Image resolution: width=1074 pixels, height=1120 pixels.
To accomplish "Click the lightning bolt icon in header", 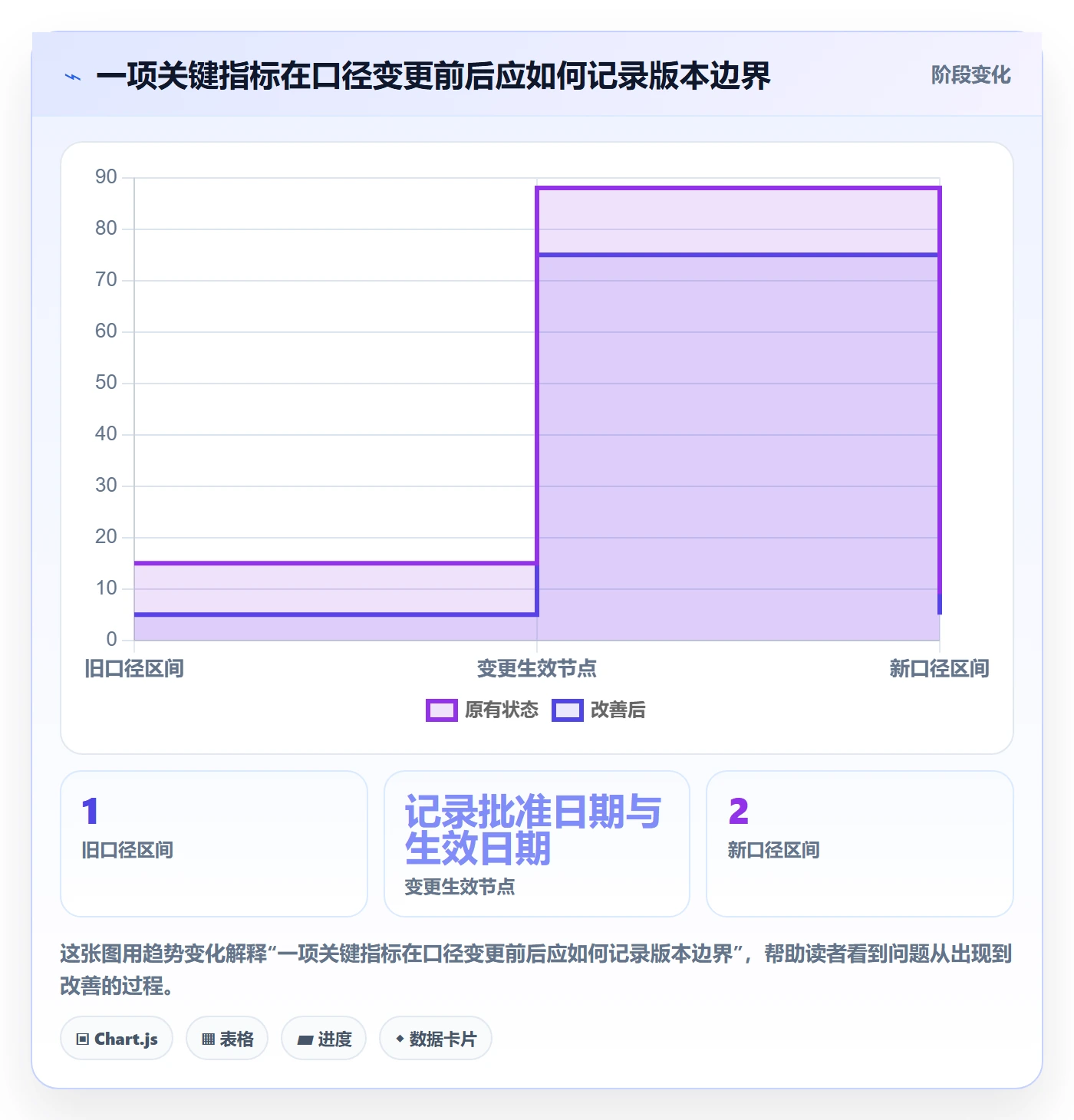I will (73, 77).
